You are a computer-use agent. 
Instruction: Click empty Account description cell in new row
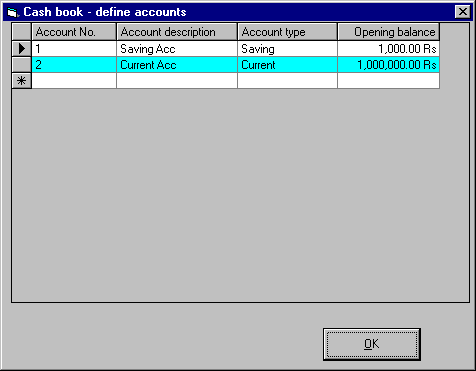(177, 81)
